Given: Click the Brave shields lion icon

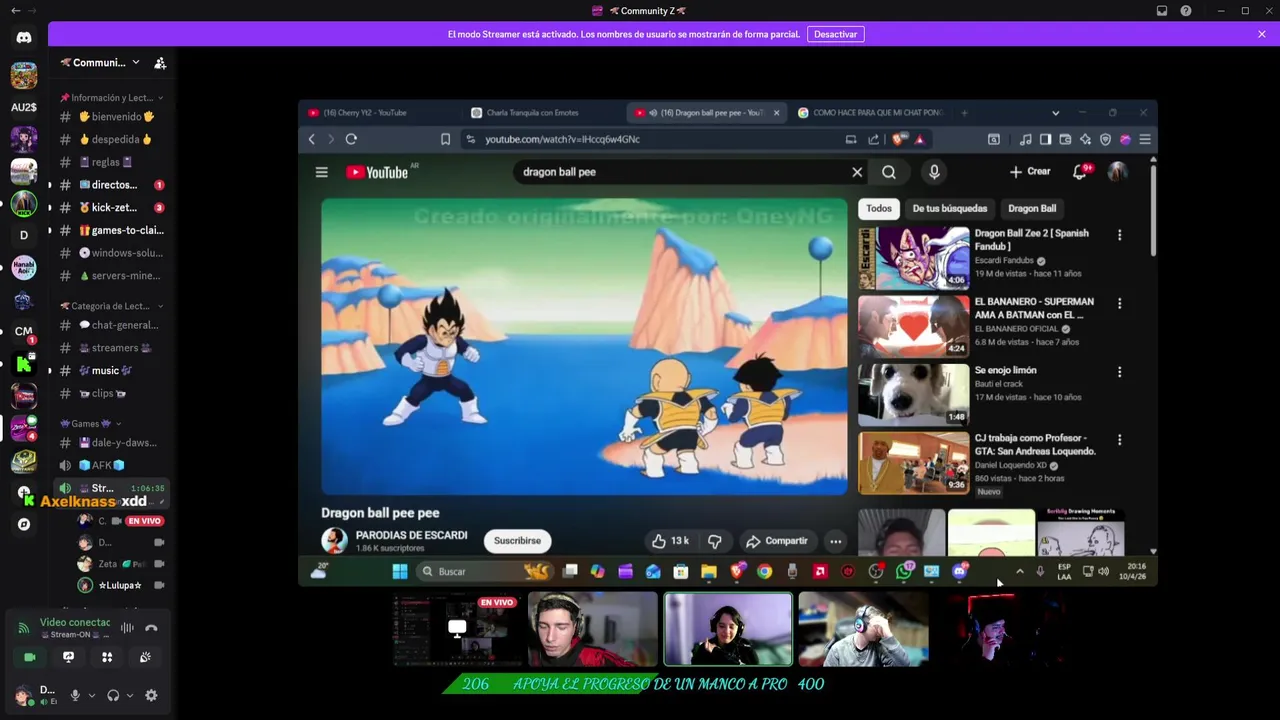Looking at the screenshot, I should [x=898, y=139].
